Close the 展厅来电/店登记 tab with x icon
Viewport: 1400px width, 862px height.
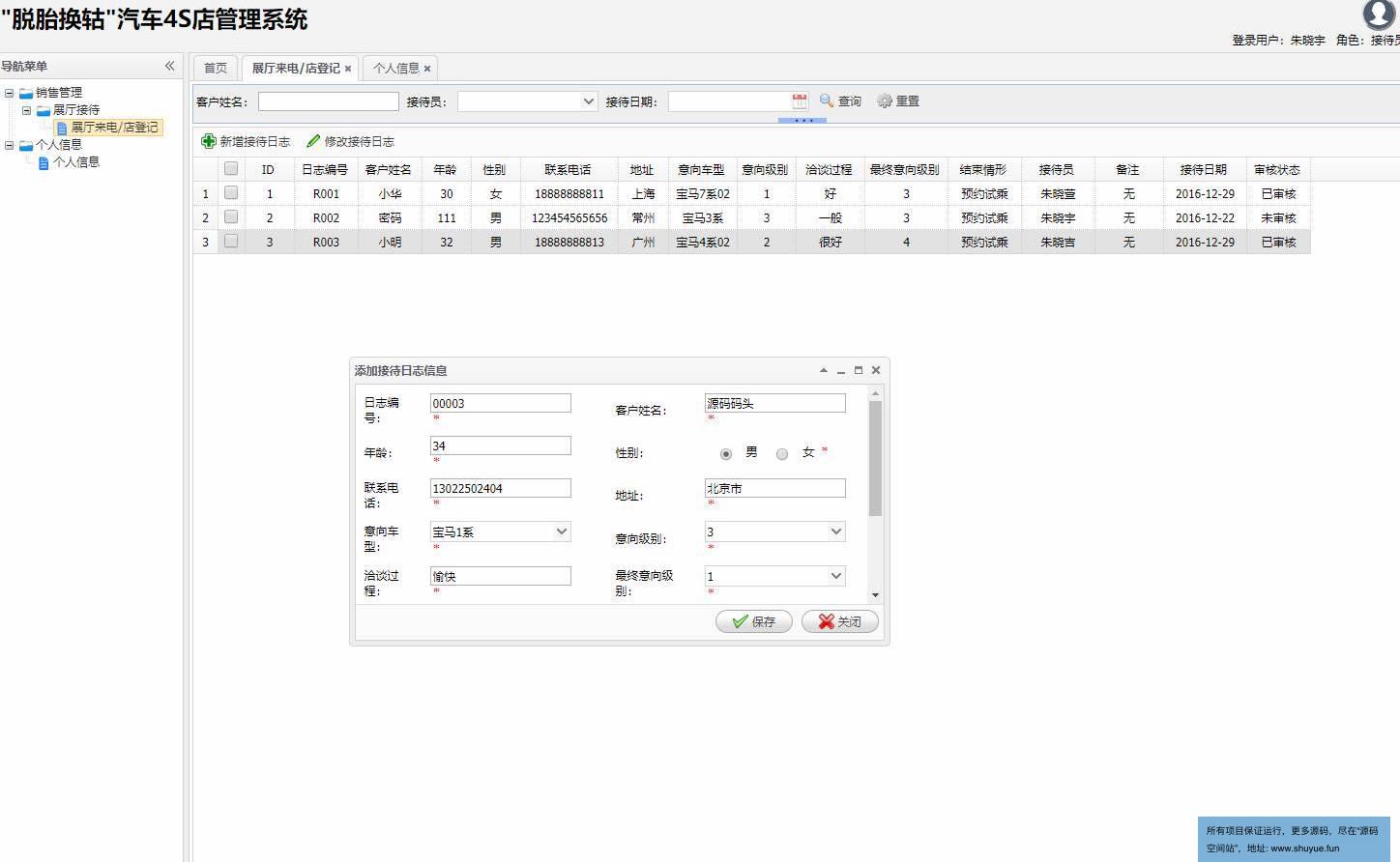tap(348, 69)
